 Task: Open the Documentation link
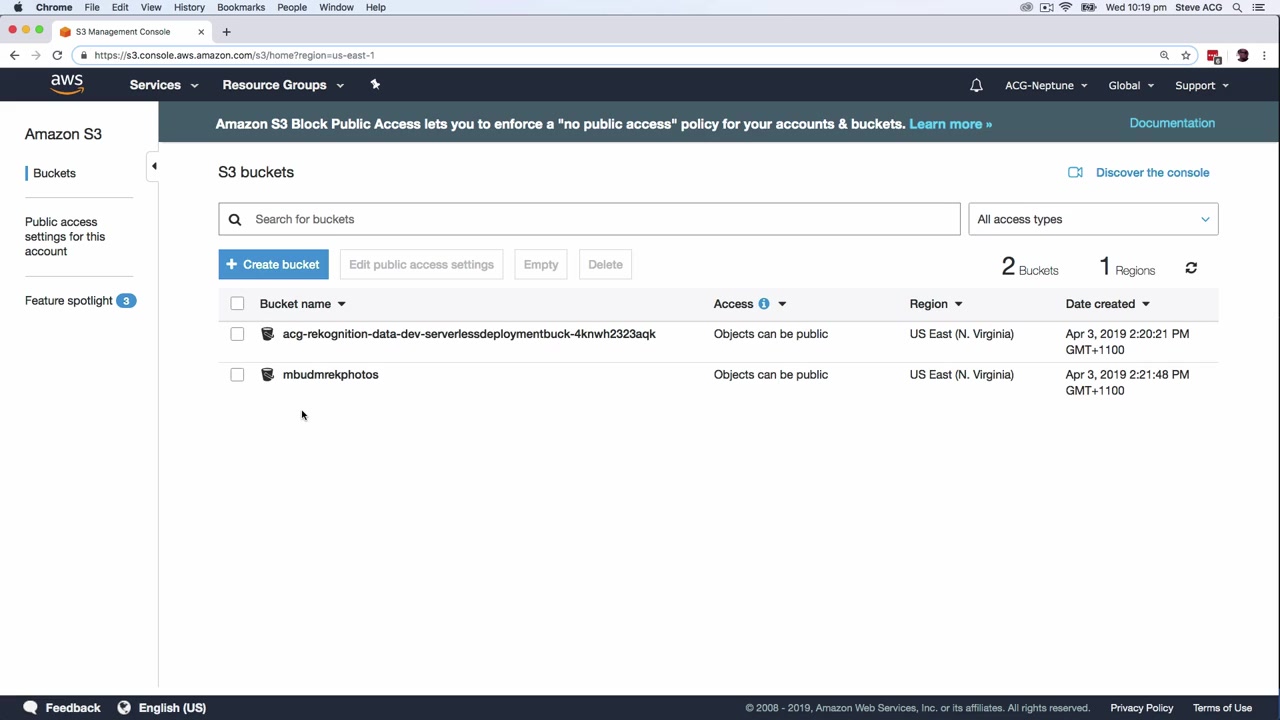coord(1172,123)
